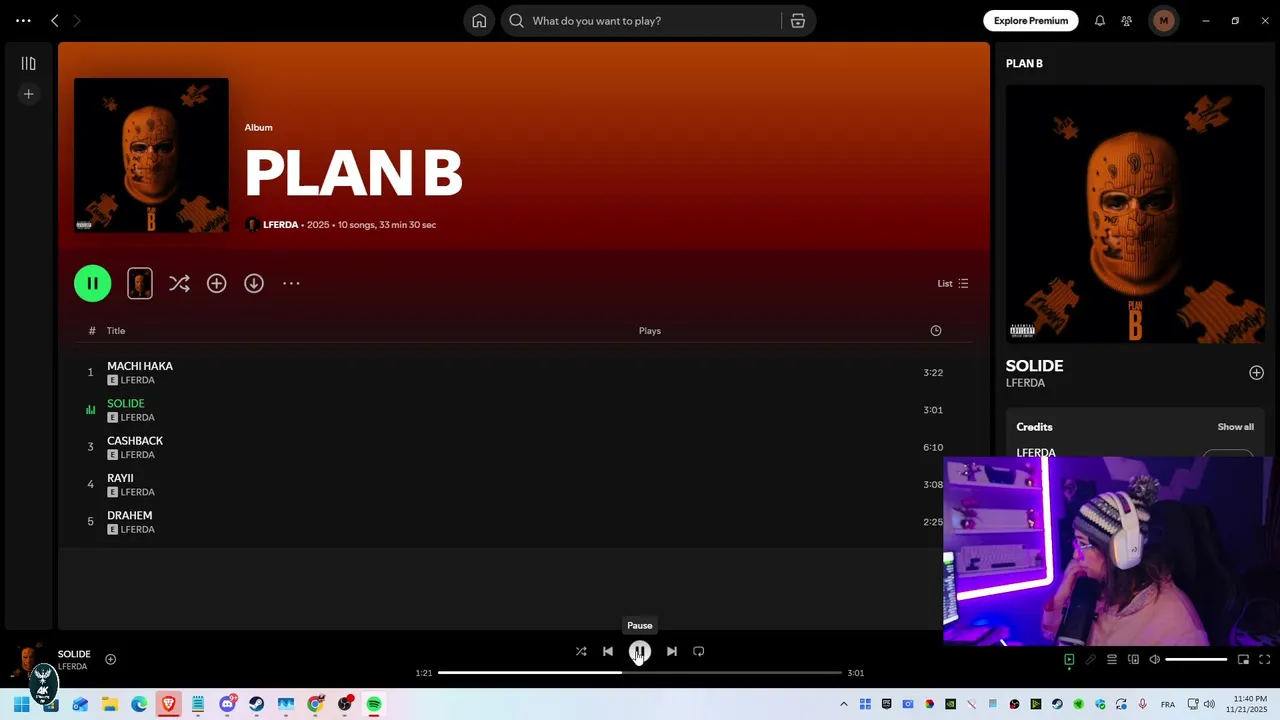
Task: Toggle shuffle in the player controls
Action: point(581,651)
